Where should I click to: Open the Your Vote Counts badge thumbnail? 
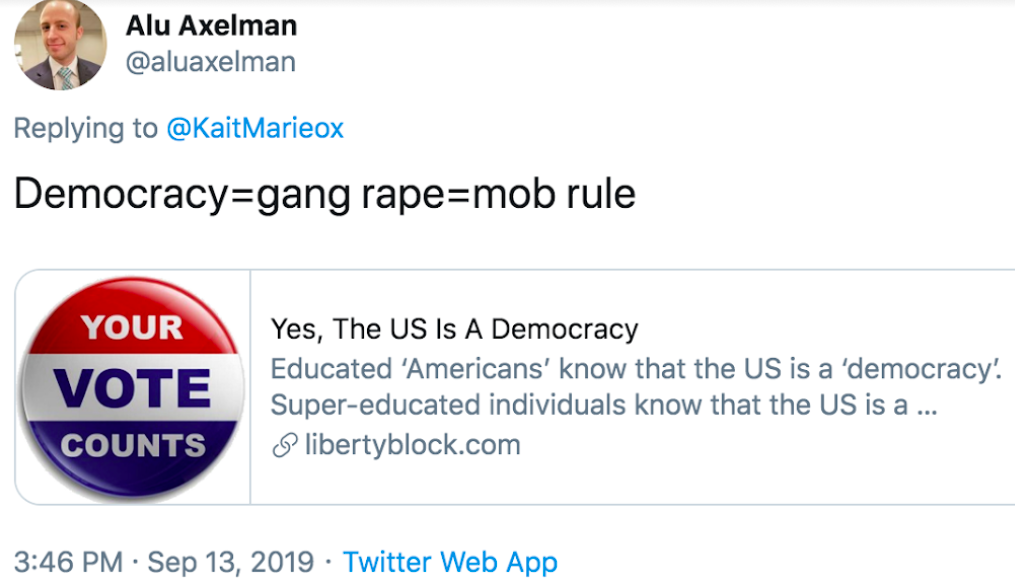[x=132, y=387]
